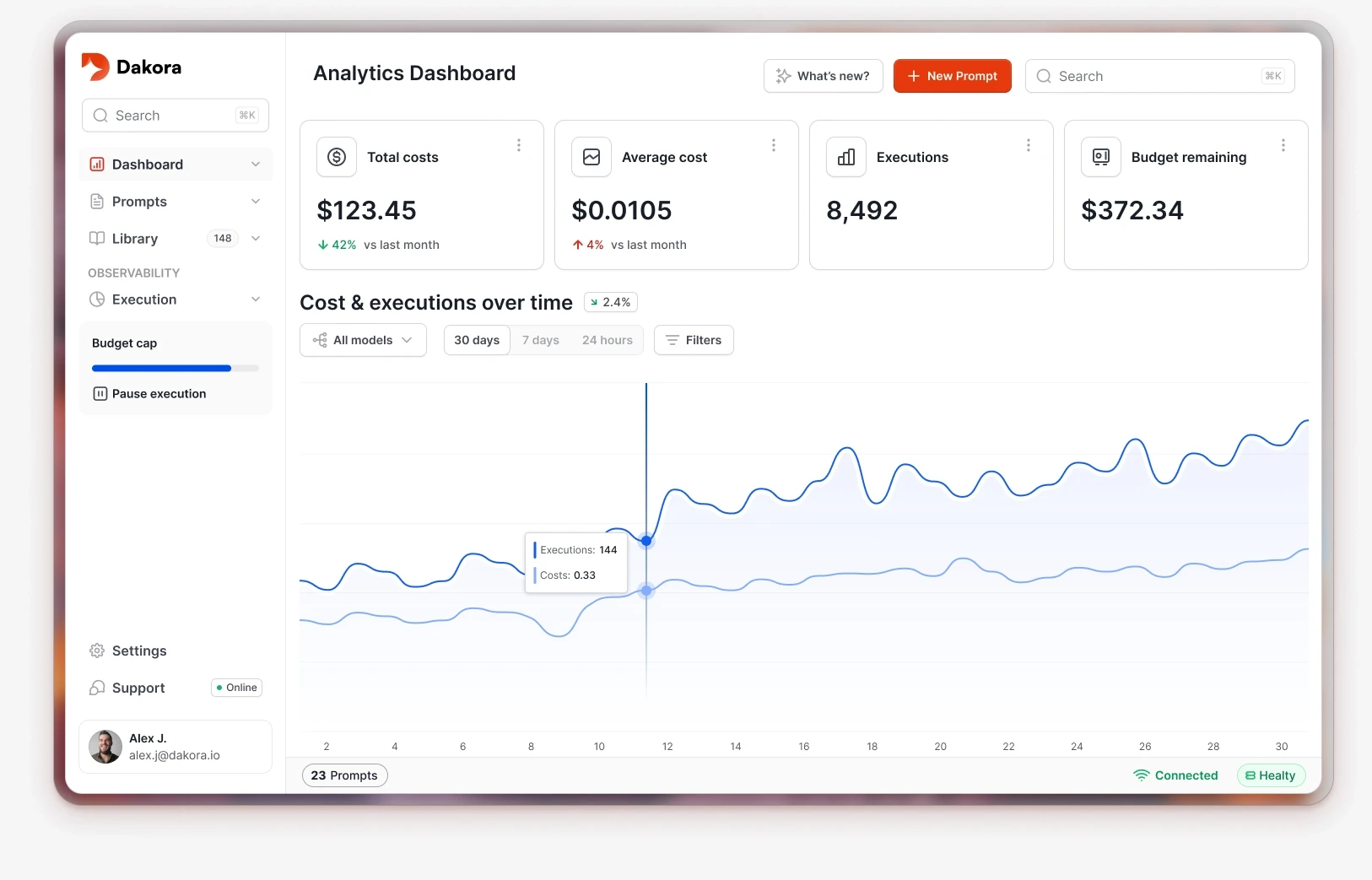The width and height of the screenshot is (1372, 880).
Task: Select the 24 hours time range
Action: point(607,340)
